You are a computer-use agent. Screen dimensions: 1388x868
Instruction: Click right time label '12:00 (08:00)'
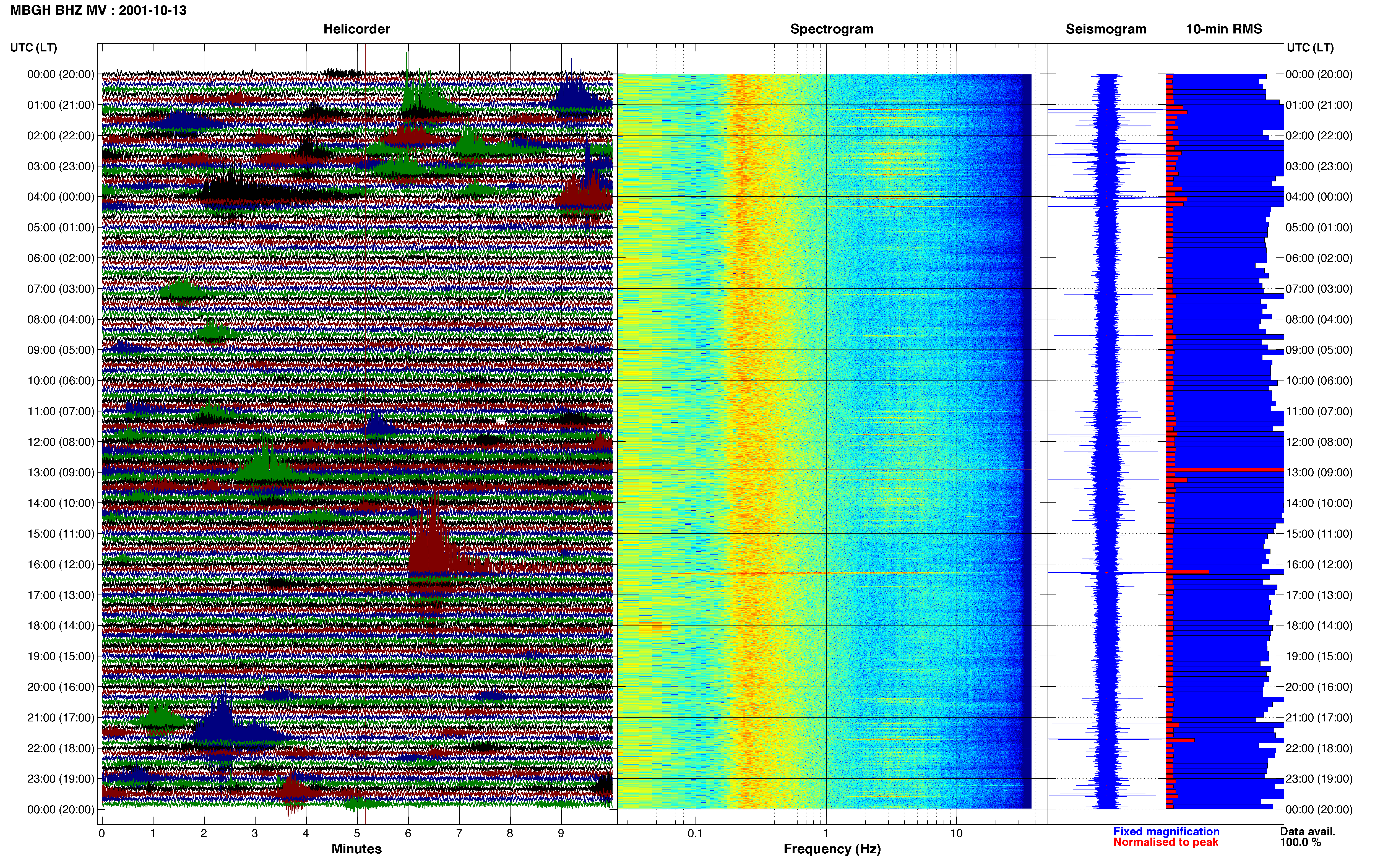1319,442
